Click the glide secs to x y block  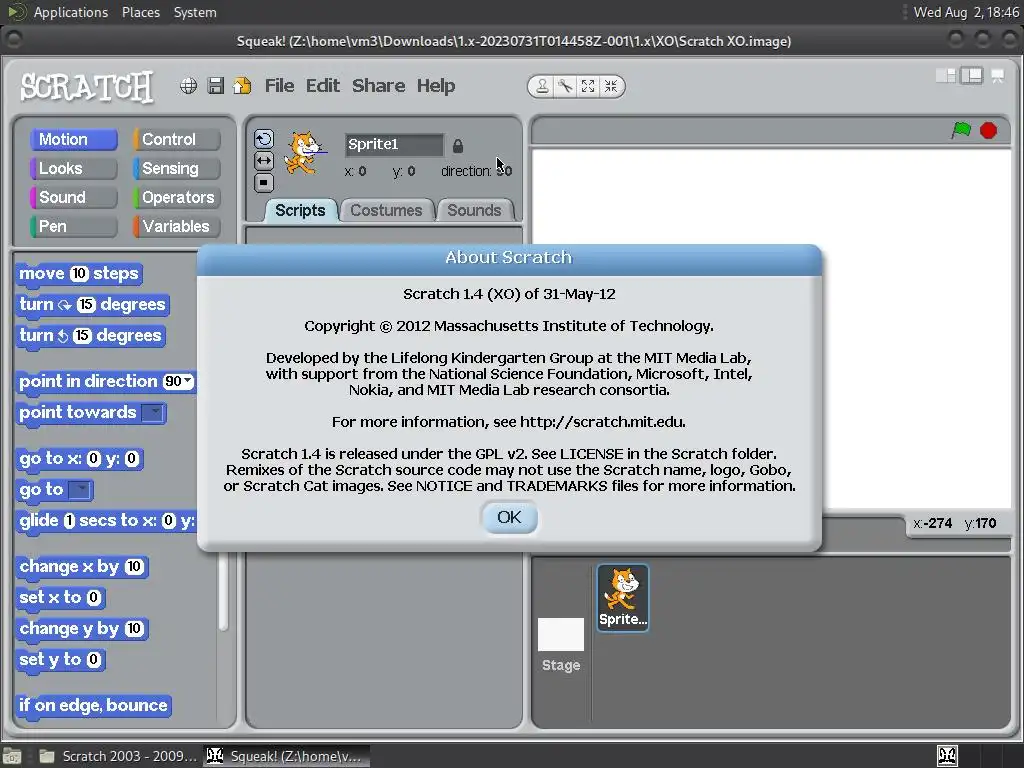click(x=106, y=521)
